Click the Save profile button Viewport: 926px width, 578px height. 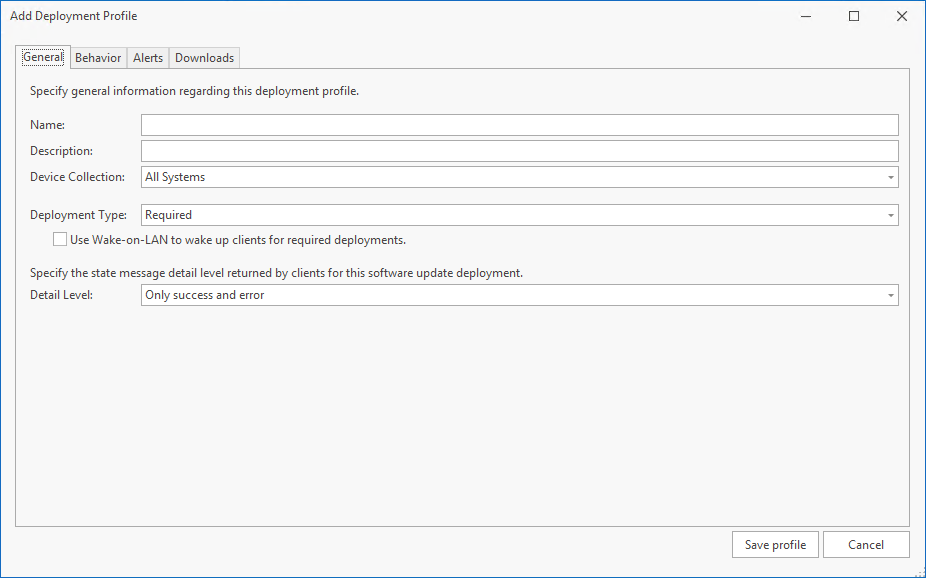click(x=775, y=545)
